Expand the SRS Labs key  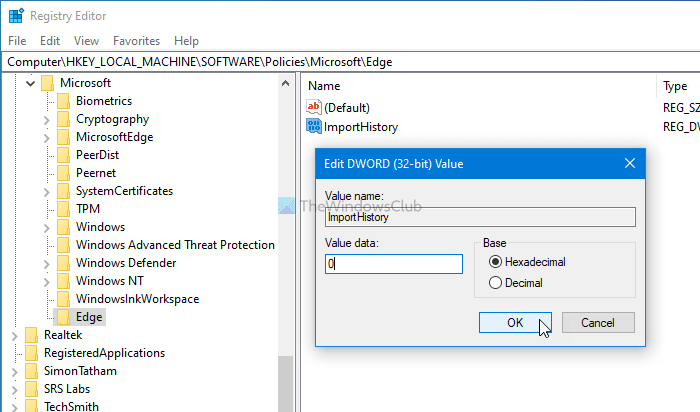14,390
